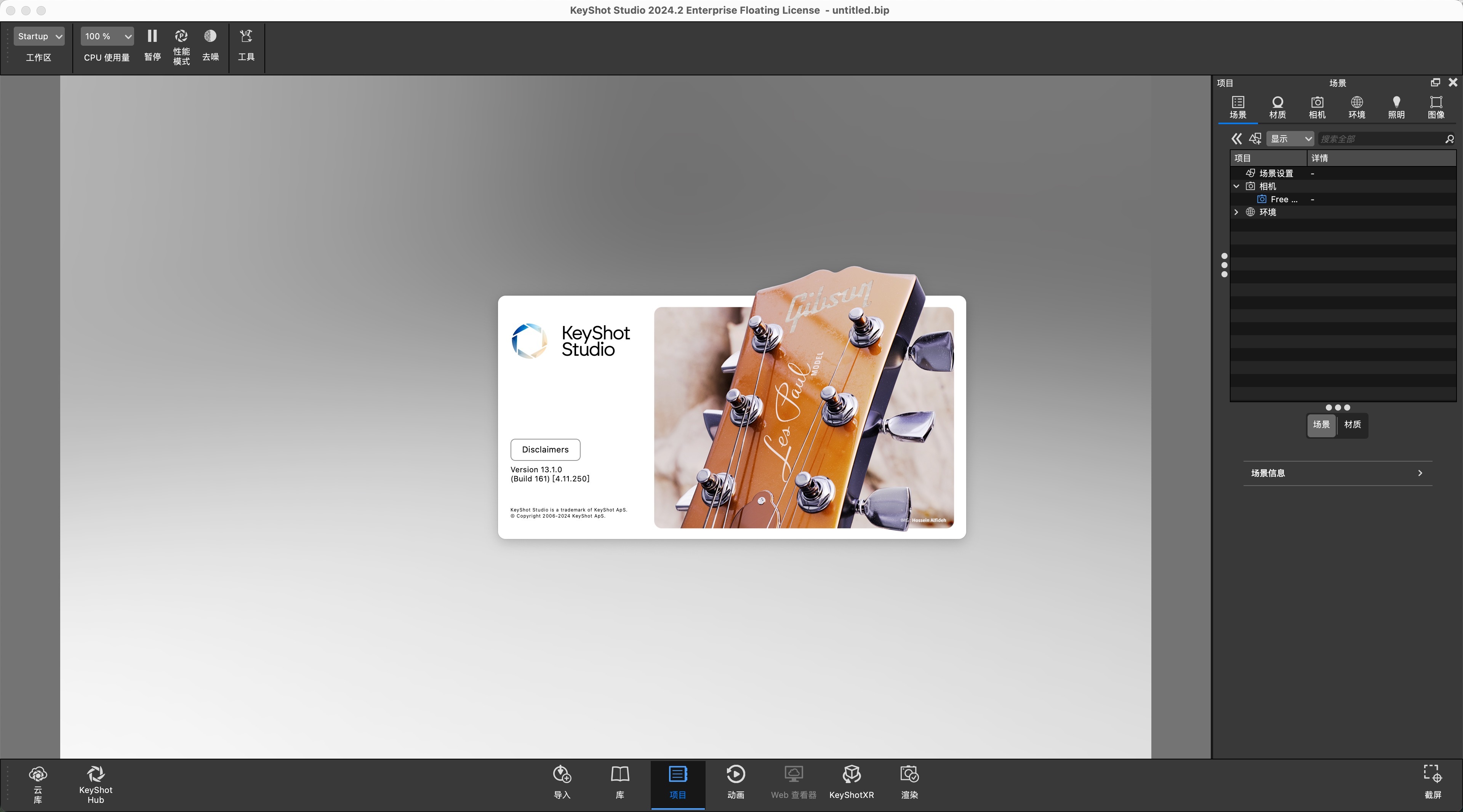Open KeyShot Hub
The image size is (1463, 812).
[95, 785]
